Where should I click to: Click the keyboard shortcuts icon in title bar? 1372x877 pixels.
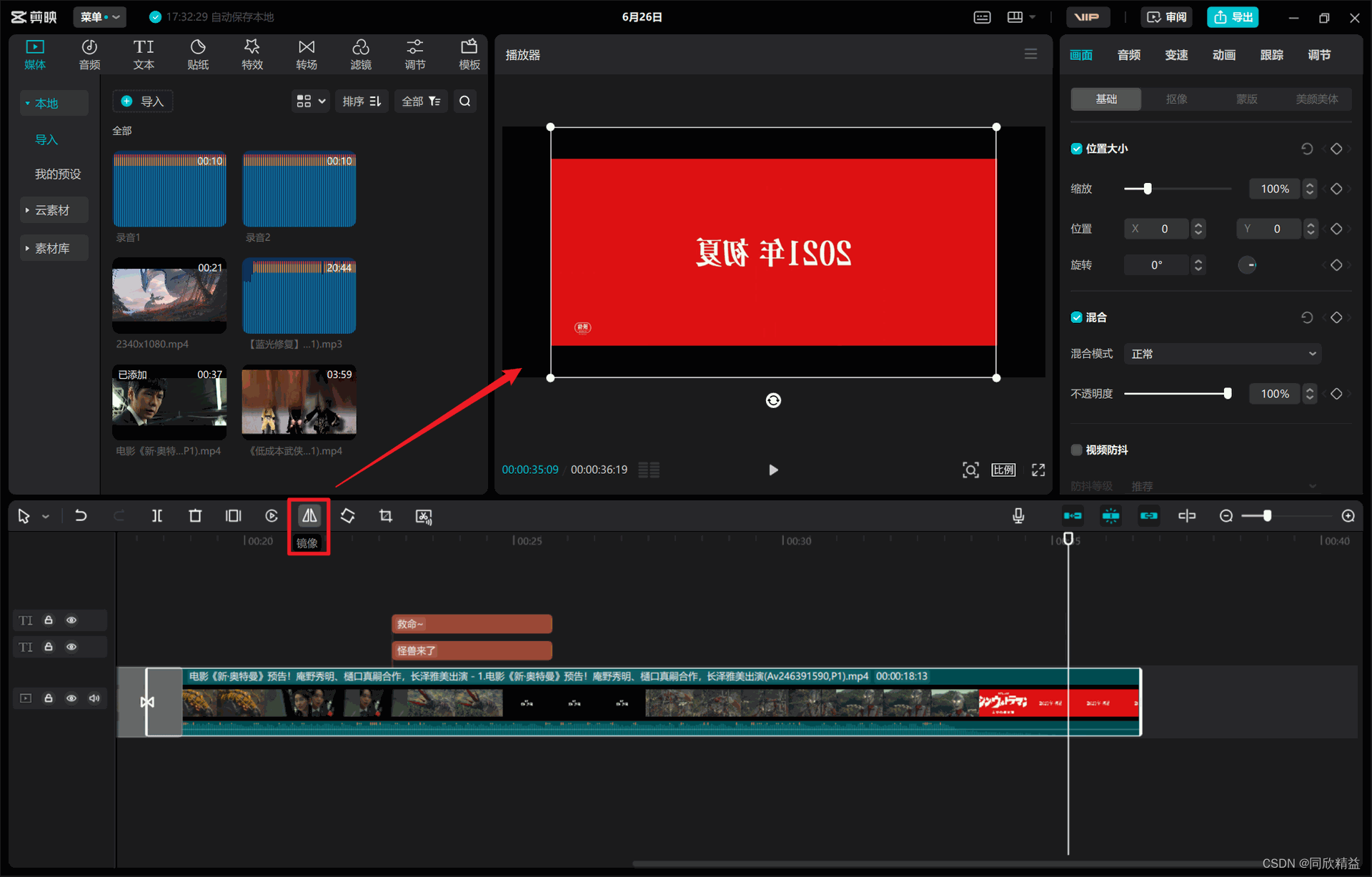tap(983, 17)
